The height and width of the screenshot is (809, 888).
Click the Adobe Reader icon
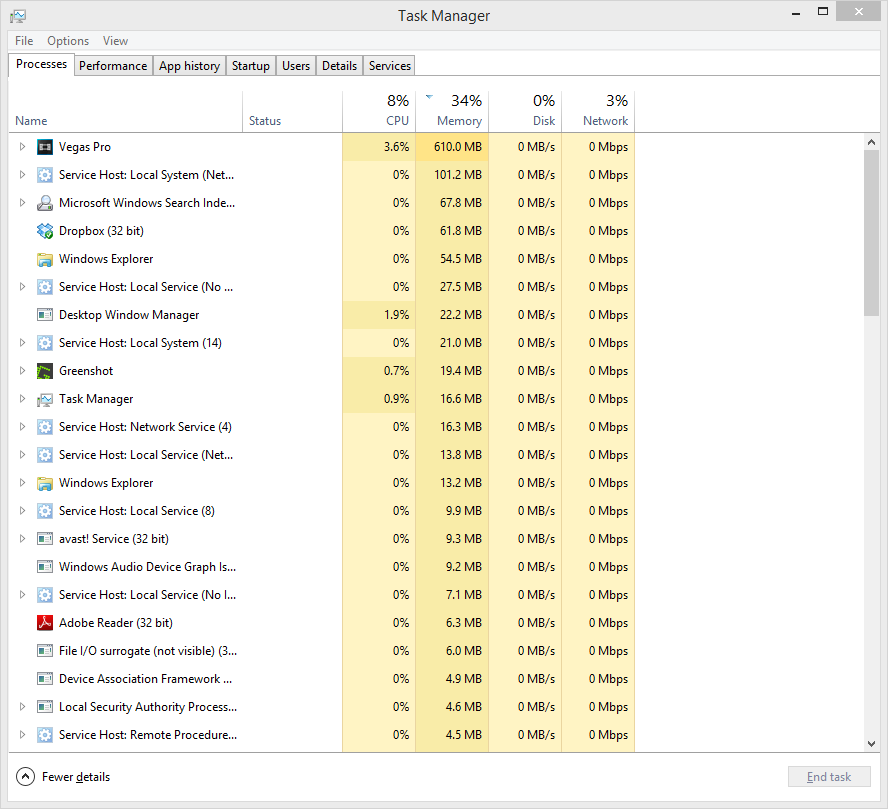coord(45,623)
